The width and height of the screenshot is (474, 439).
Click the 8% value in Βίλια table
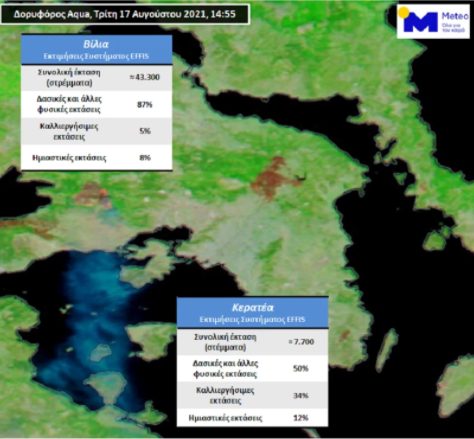[145, 158]
